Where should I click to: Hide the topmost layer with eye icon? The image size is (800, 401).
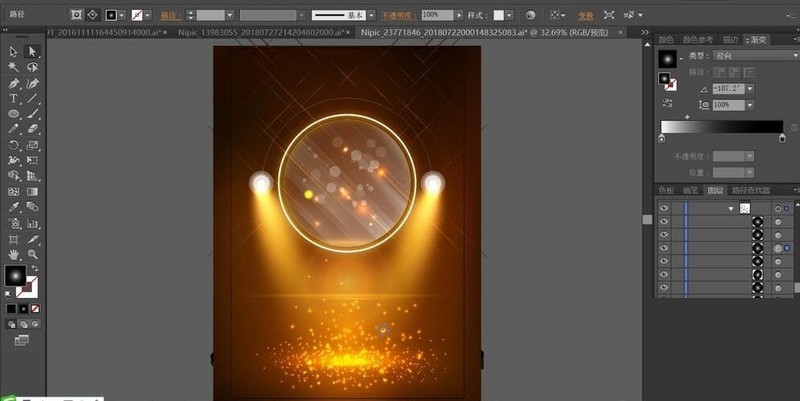click(664, 208)
